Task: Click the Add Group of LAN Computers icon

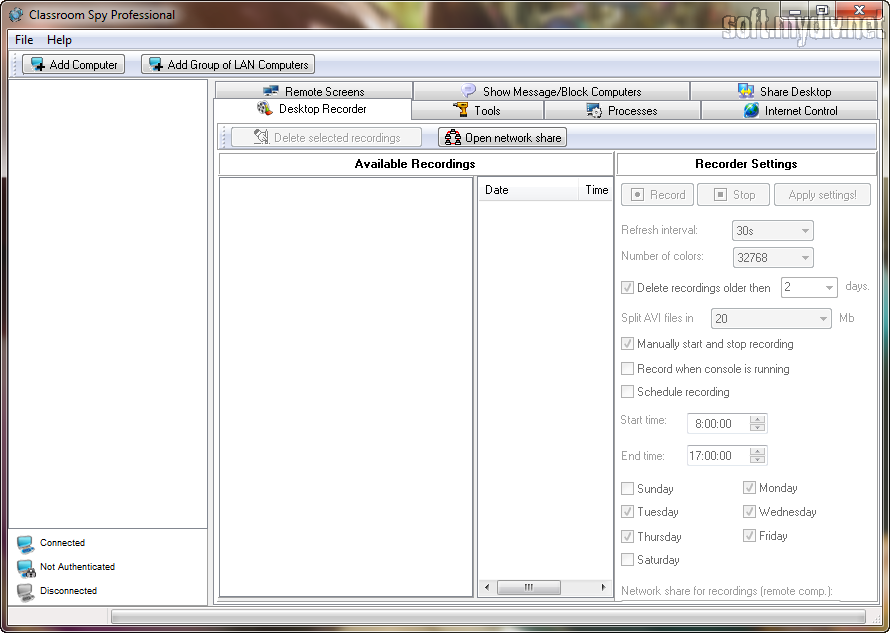Action: (156, 64)
